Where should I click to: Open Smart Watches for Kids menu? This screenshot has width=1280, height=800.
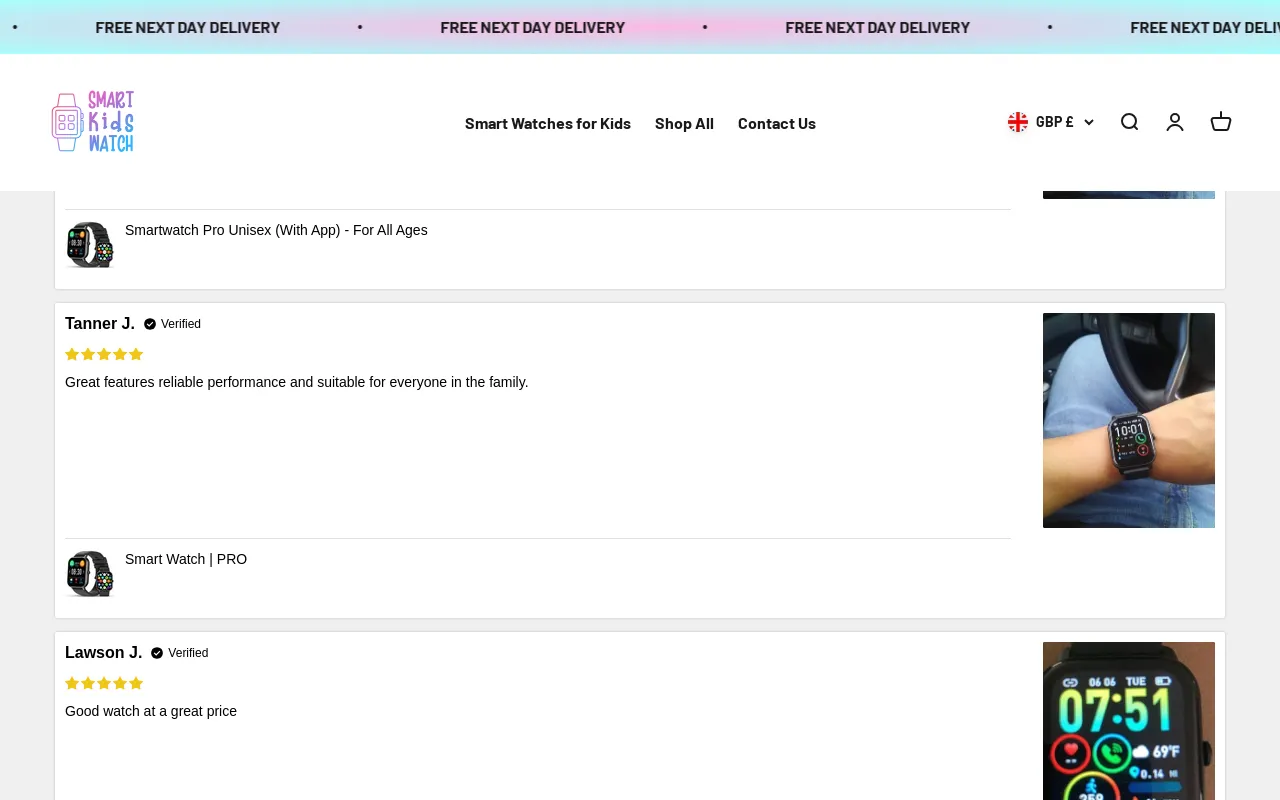(547, 123)
